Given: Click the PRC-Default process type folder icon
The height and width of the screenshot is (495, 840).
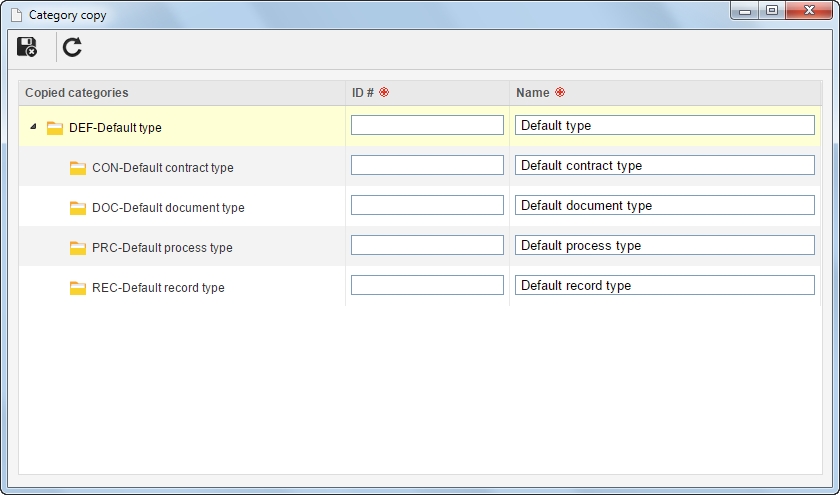Looking at the screenshot, I should (78, 248).
